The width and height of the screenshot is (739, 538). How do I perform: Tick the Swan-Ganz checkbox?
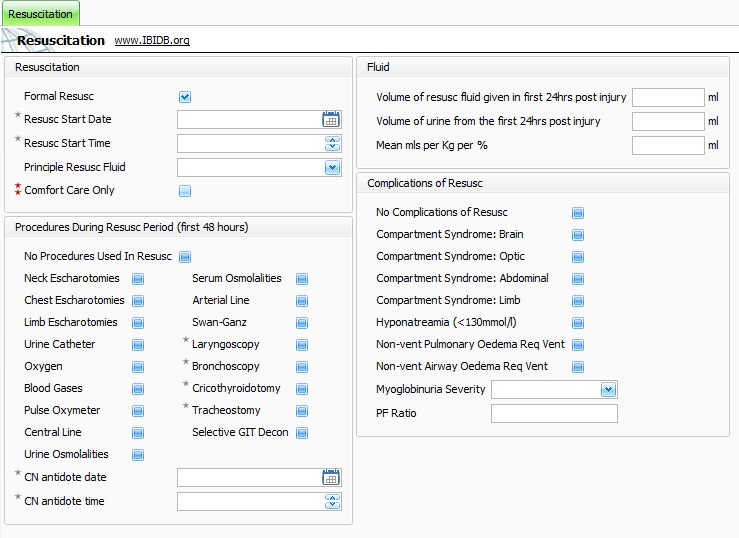click(302, 323)
